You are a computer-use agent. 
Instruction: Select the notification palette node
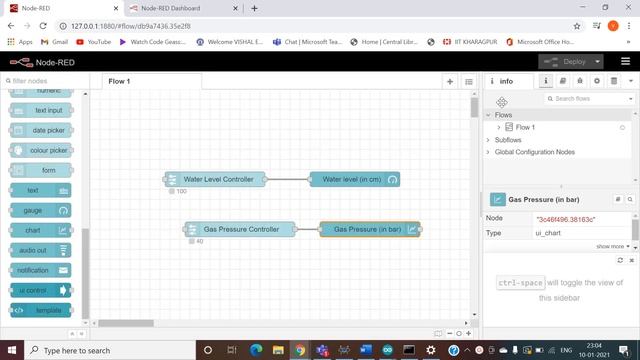point(41,270)
